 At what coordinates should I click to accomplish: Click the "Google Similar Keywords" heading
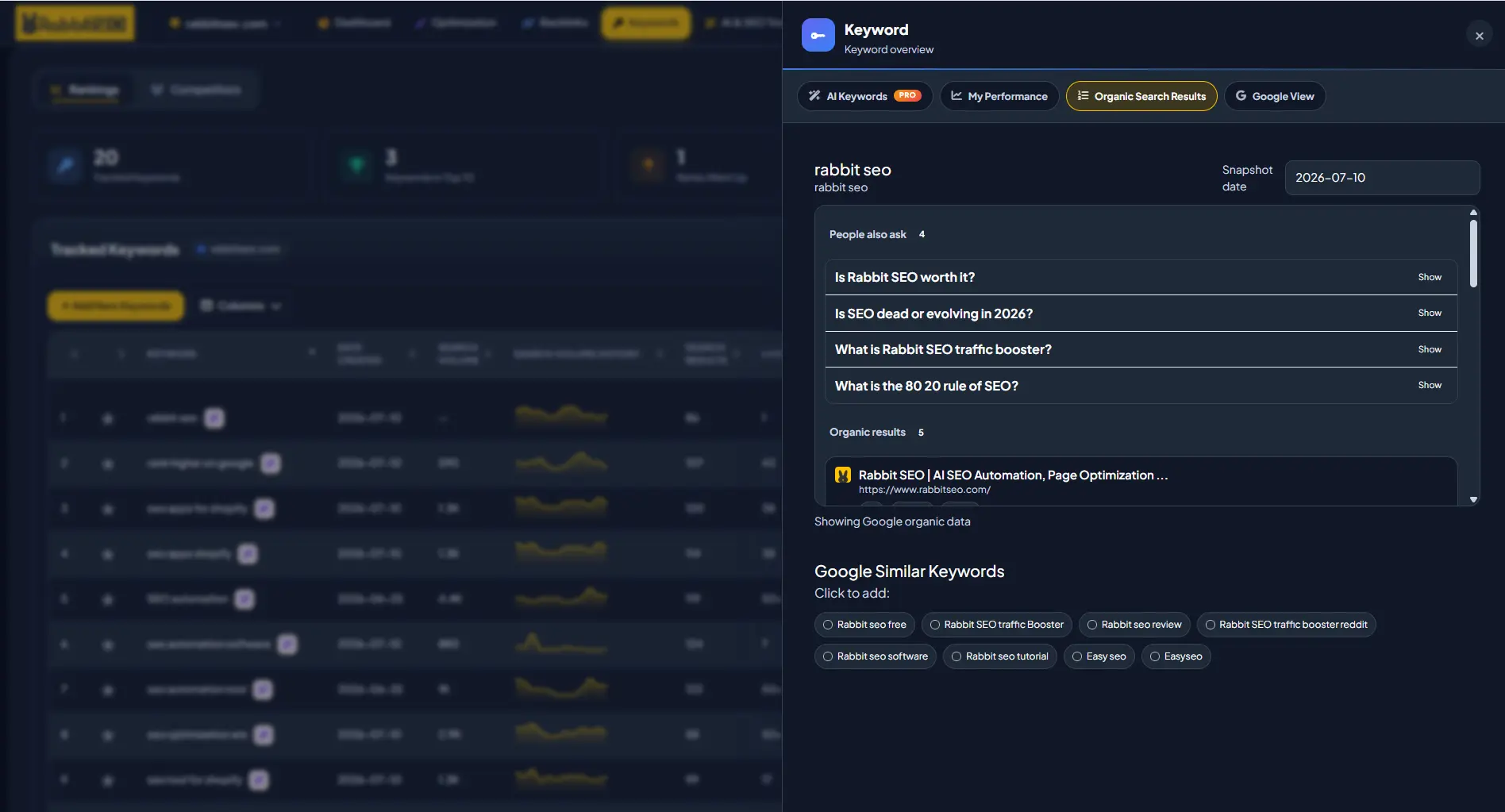[x=910, y=571]
